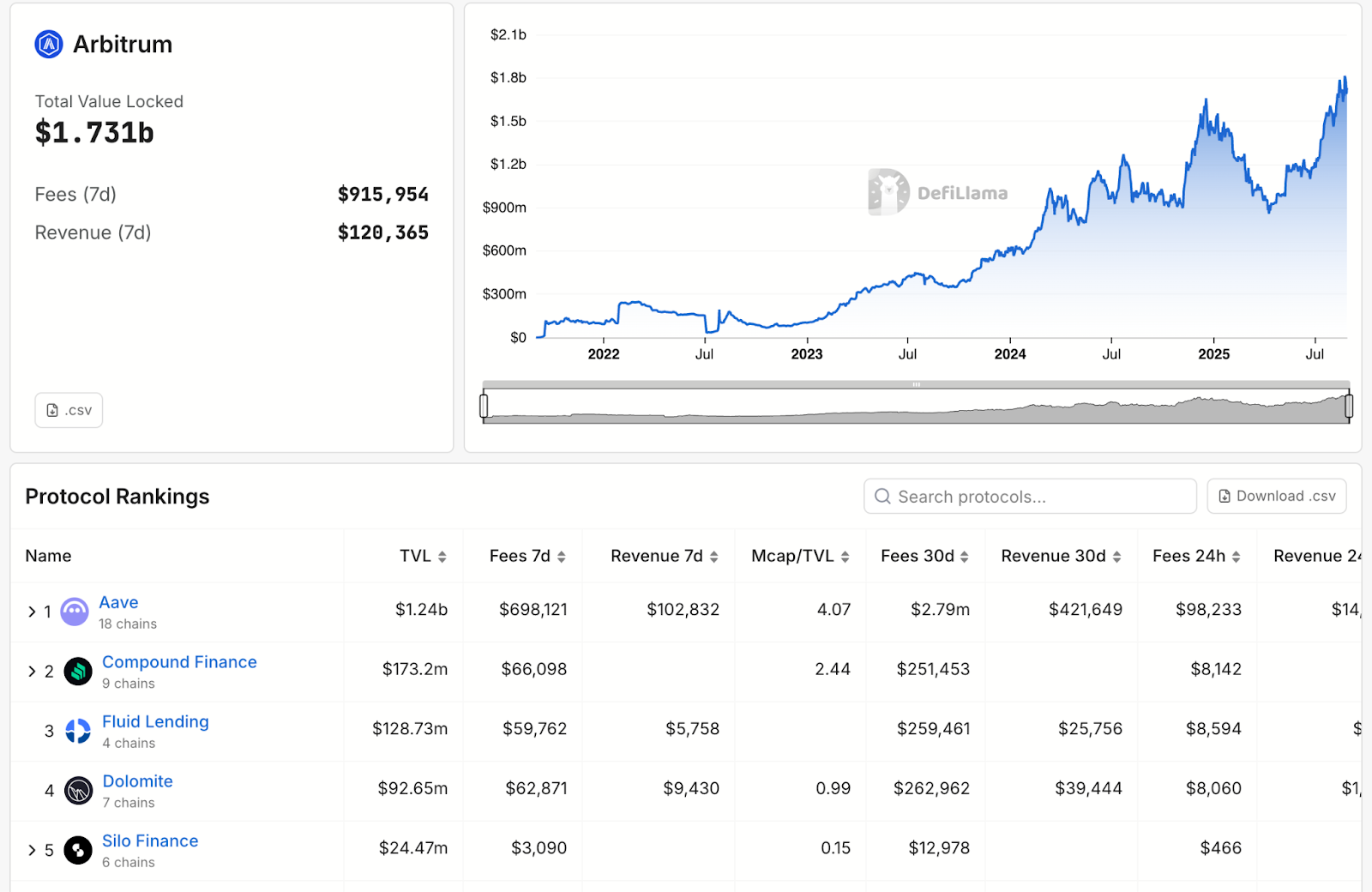Viewport: 1372px width, 892px height.
Task: Sort by Fees 7d column header
Action: pyautogui.click(x=527, y=556)
